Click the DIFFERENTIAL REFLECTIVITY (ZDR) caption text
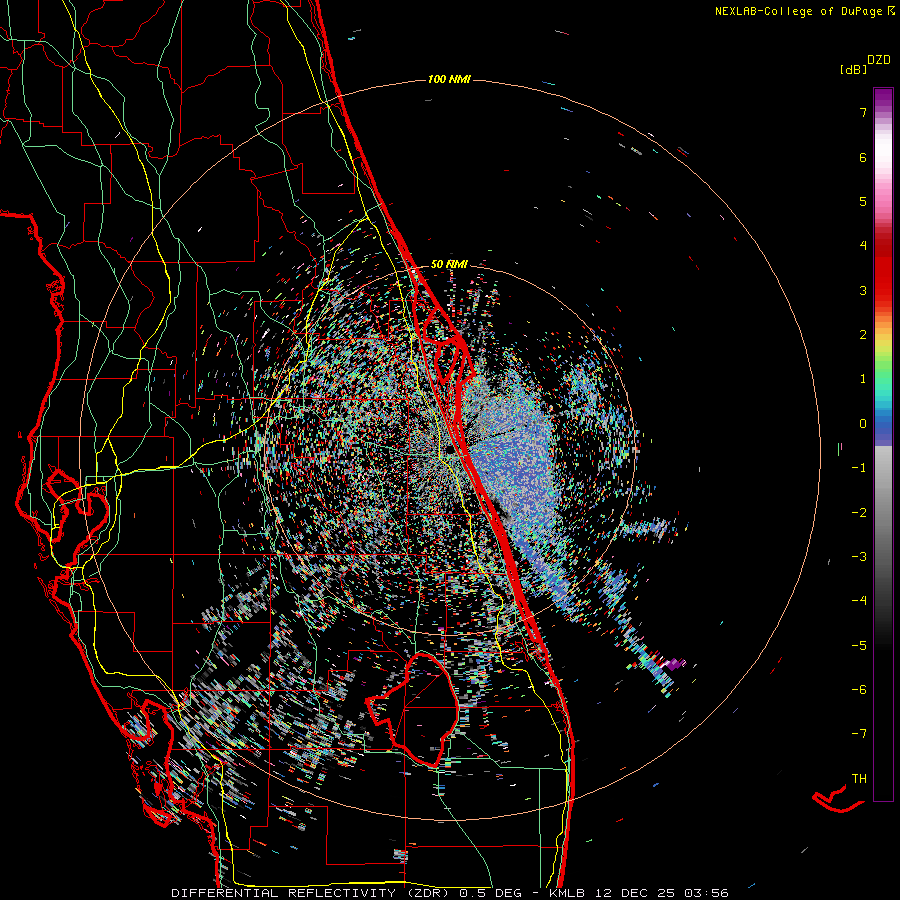 [311, 893]
